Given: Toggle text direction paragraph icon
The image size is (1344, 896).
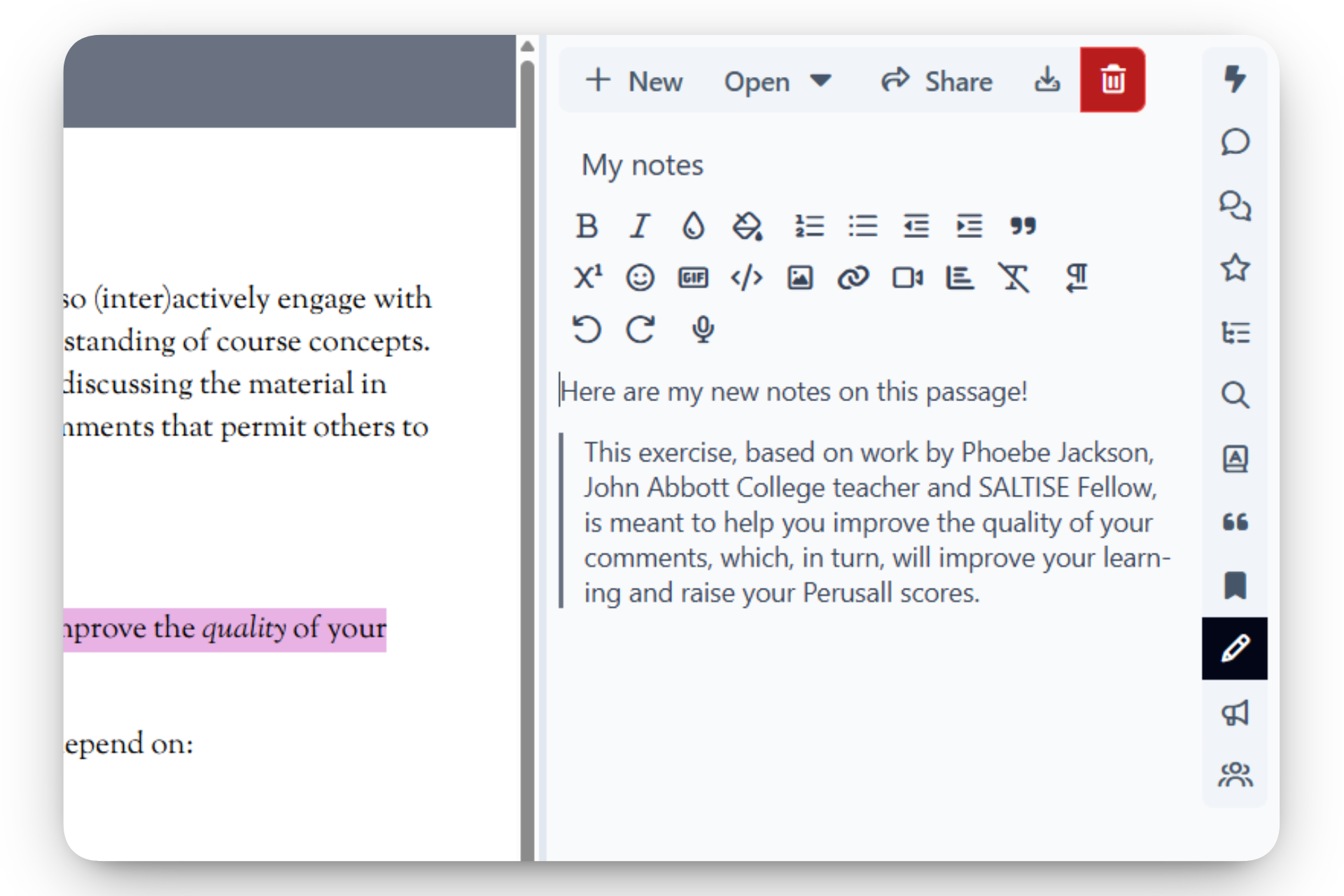Looking at the screenshot, I should click(1077, 278).
